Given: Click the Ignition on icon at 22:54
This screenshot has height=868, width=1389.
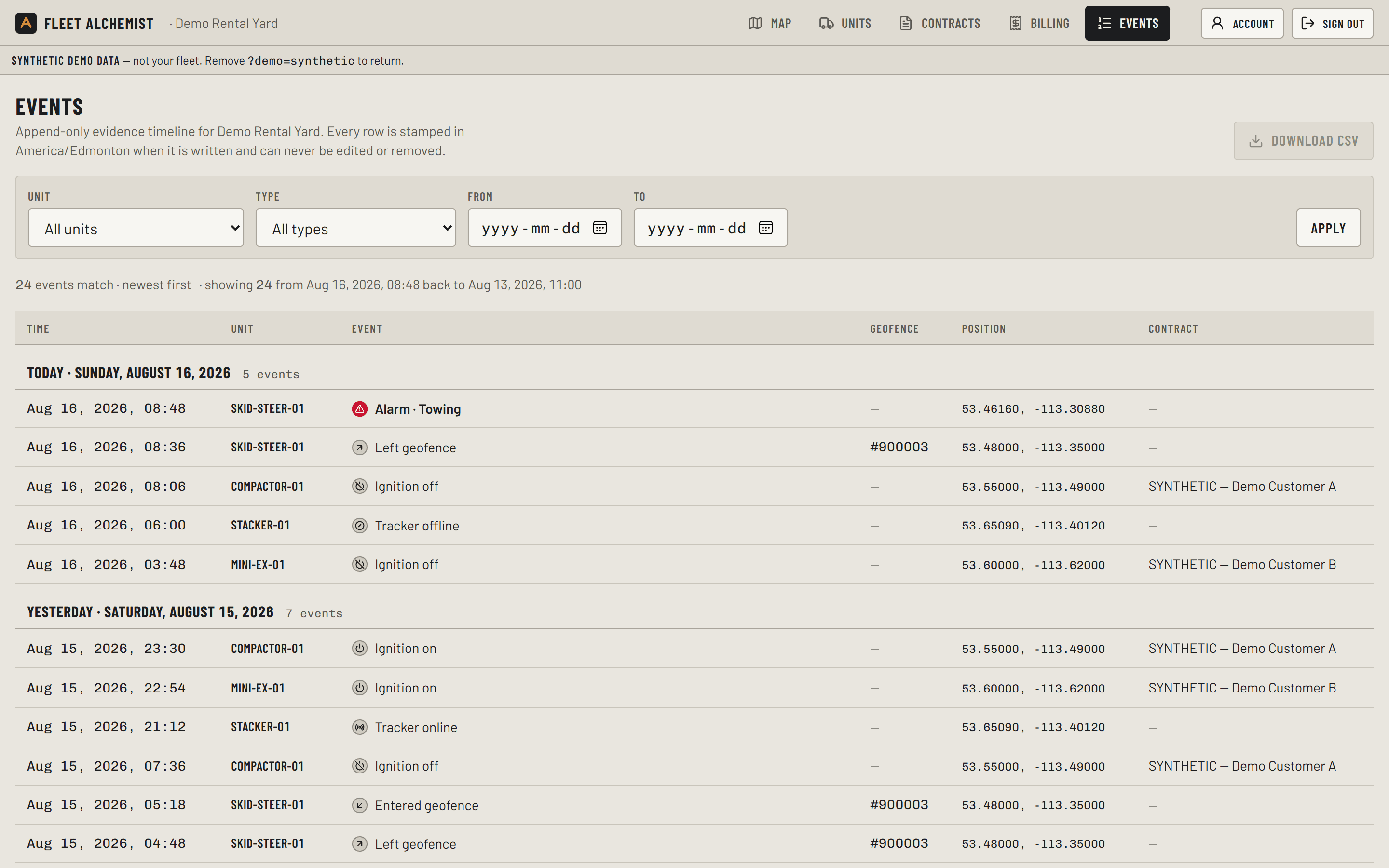Looking at the screenshot, I should [359, 688].
